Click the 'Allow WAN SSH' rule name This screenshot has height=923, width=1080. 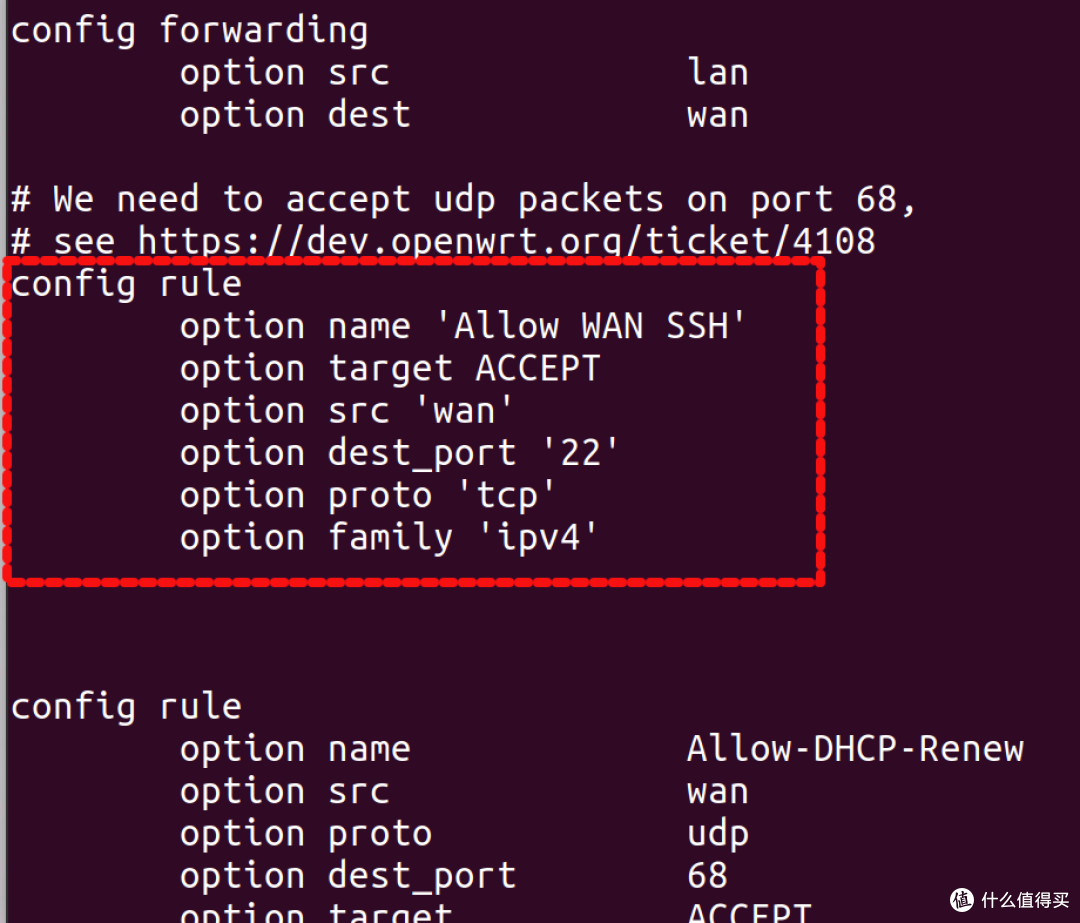tap(600, 327)
